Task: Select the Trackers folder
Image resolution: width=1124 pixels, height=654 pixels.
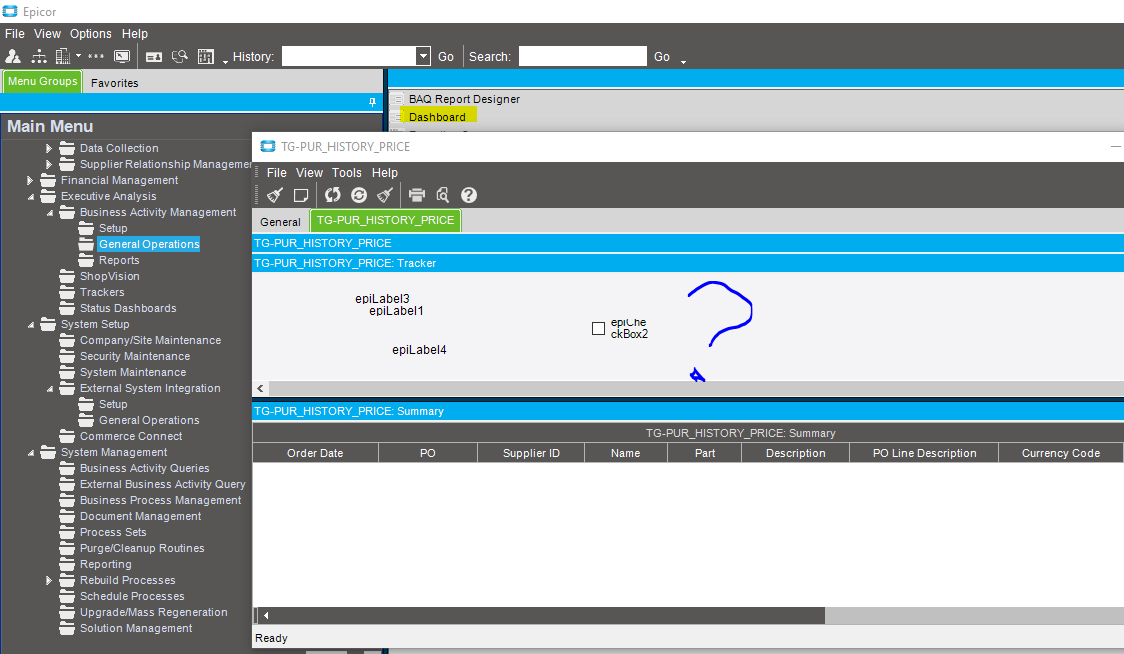Action: click(x=102, y=292)
